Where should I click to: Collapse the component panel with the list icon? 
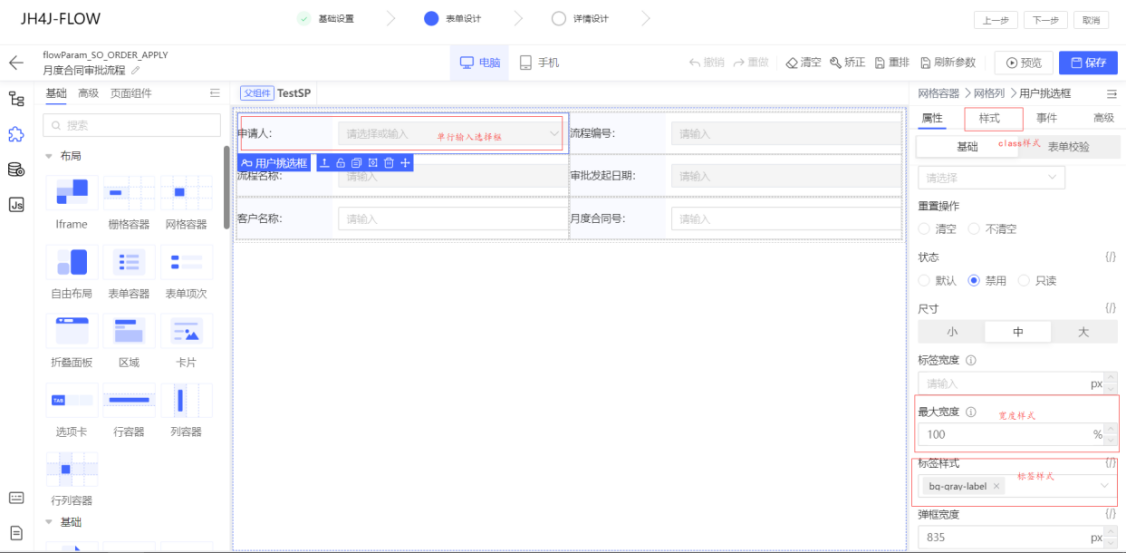pyautogui.click(x=214, y=93)
